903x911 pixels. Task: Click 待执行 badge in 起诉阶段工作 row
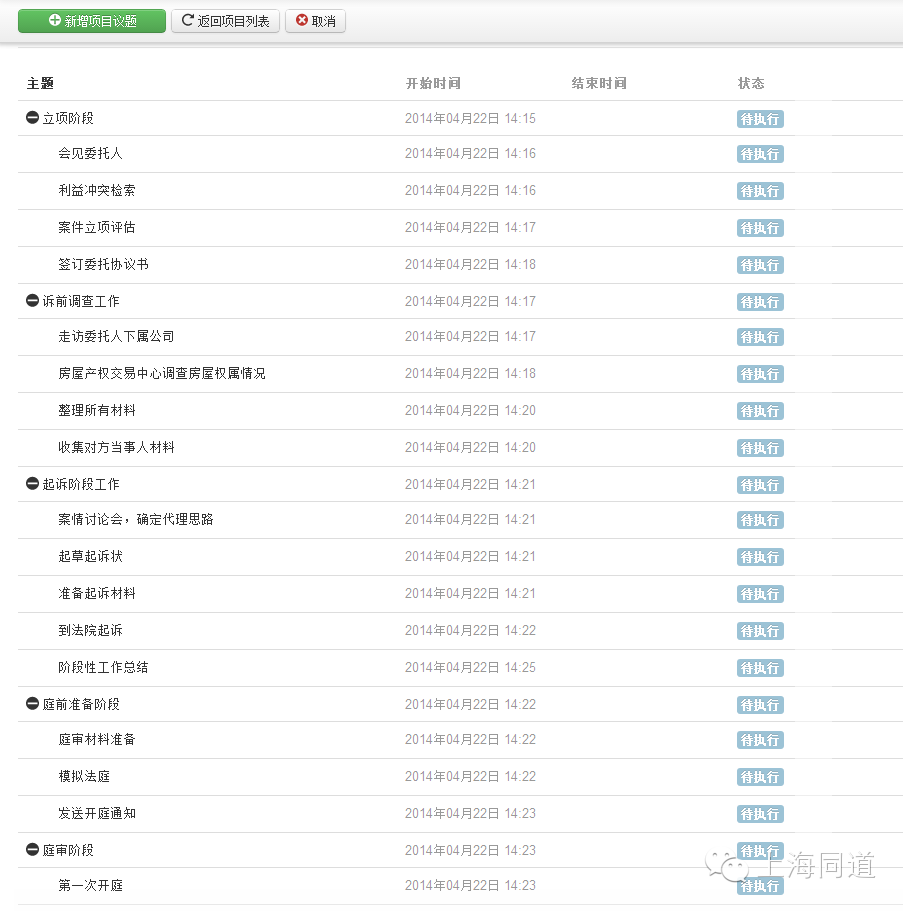[x=760, y=485]
